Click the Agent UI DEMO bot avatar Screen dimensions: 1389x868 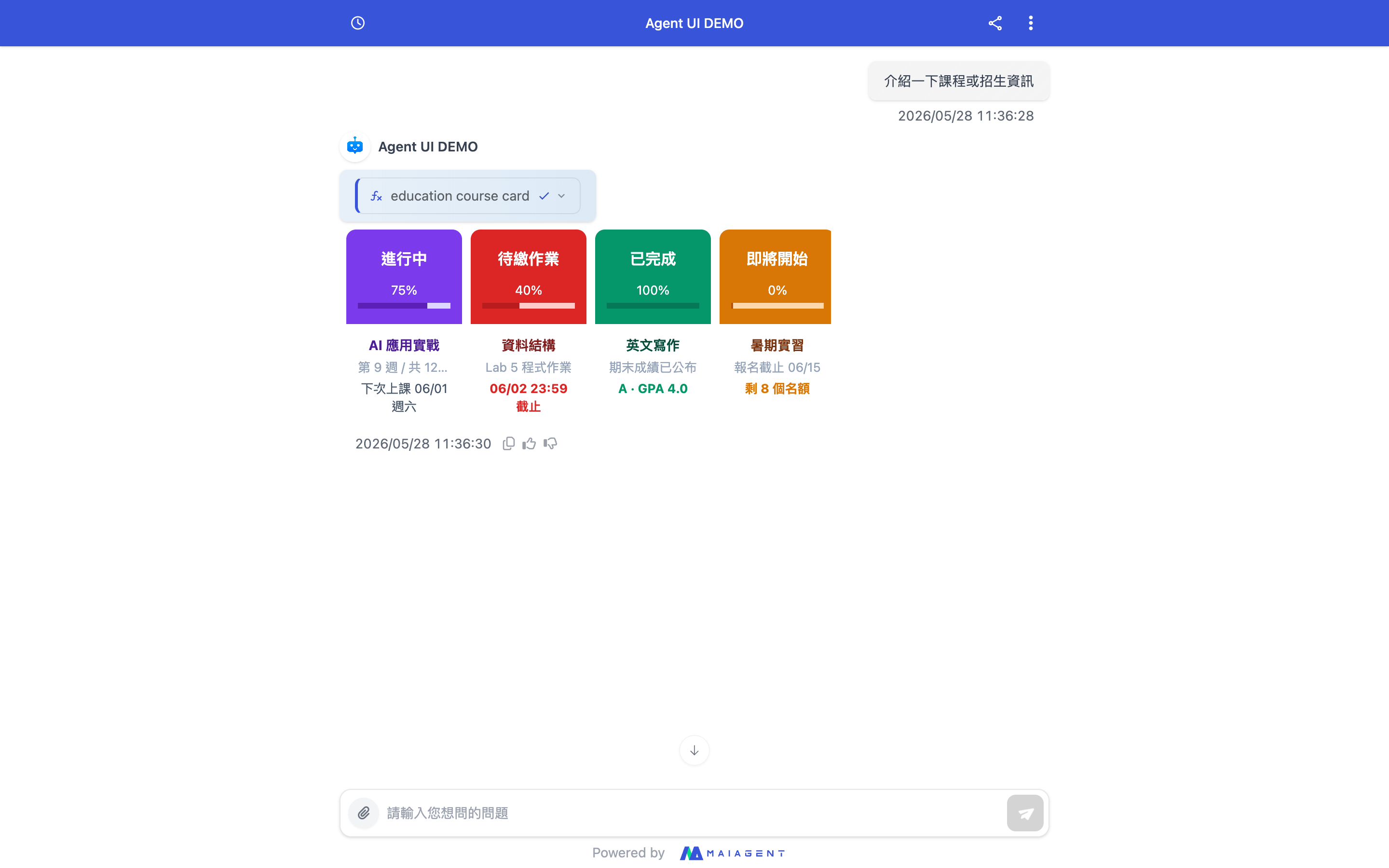click(x=355, y=147)
